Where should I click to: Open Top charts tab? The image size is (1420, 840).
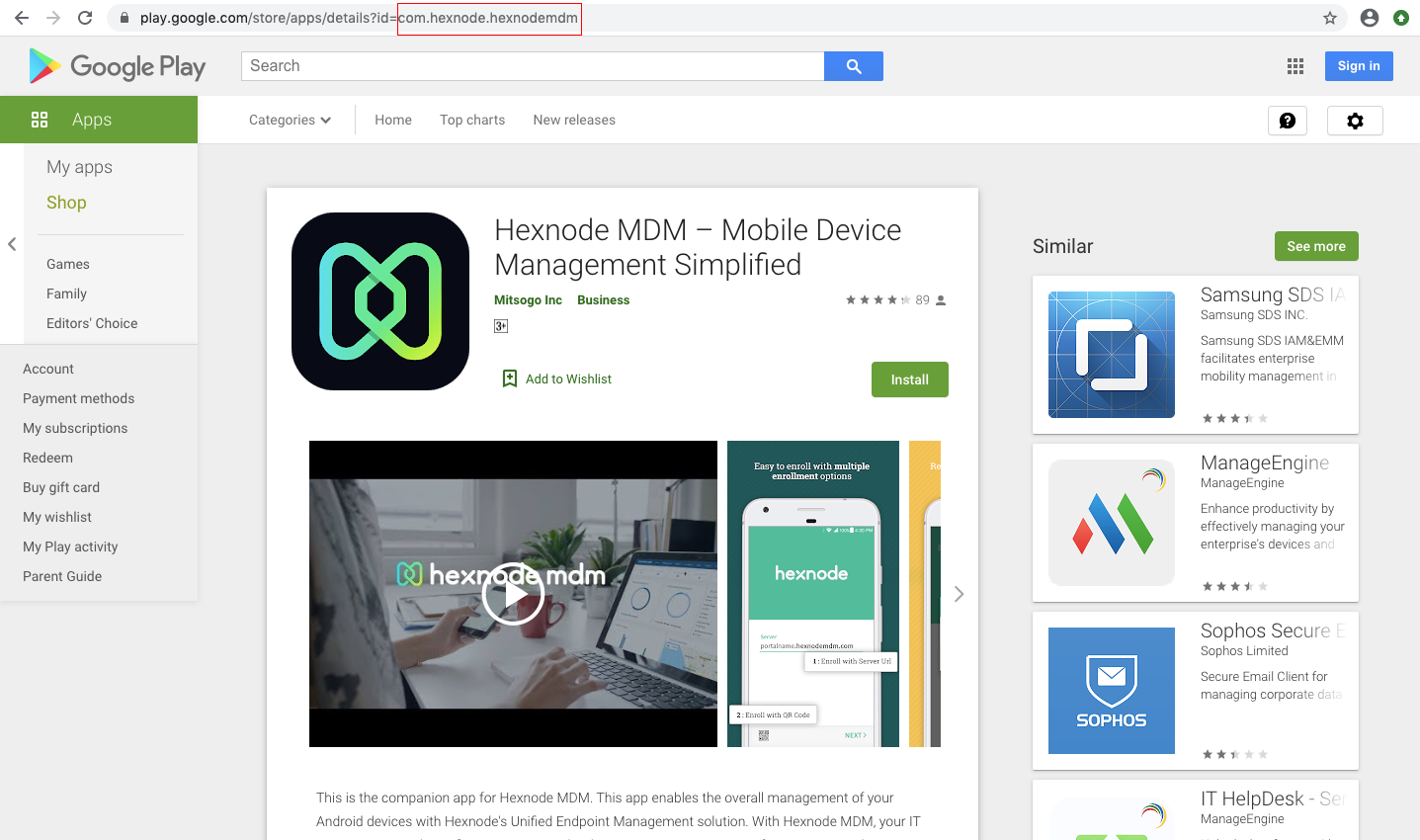pyautogui.click(x=472, y=120)
